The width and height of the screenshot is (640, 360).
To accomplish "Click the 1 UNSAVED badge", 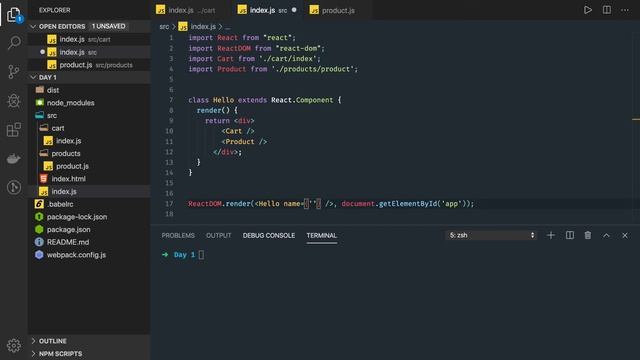I will coord(108,26).
